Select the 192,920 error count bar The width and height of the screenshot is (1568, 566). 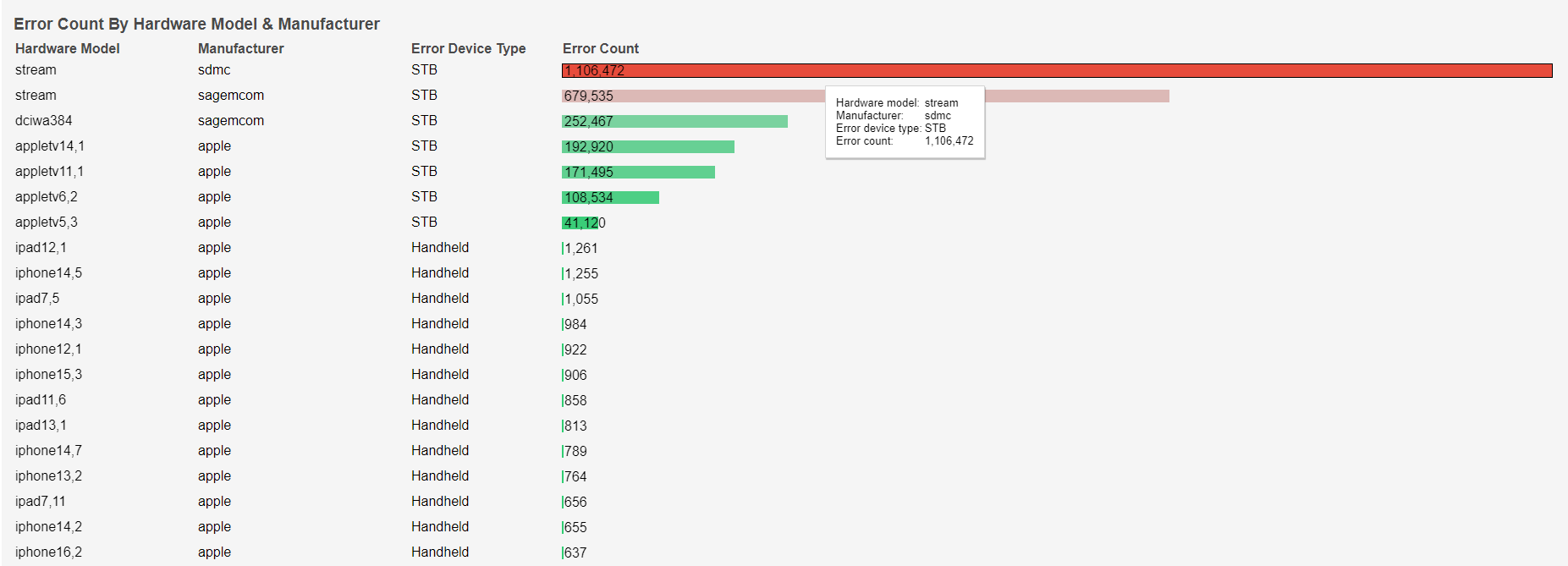pyautogui.click(x=648, y=147)
